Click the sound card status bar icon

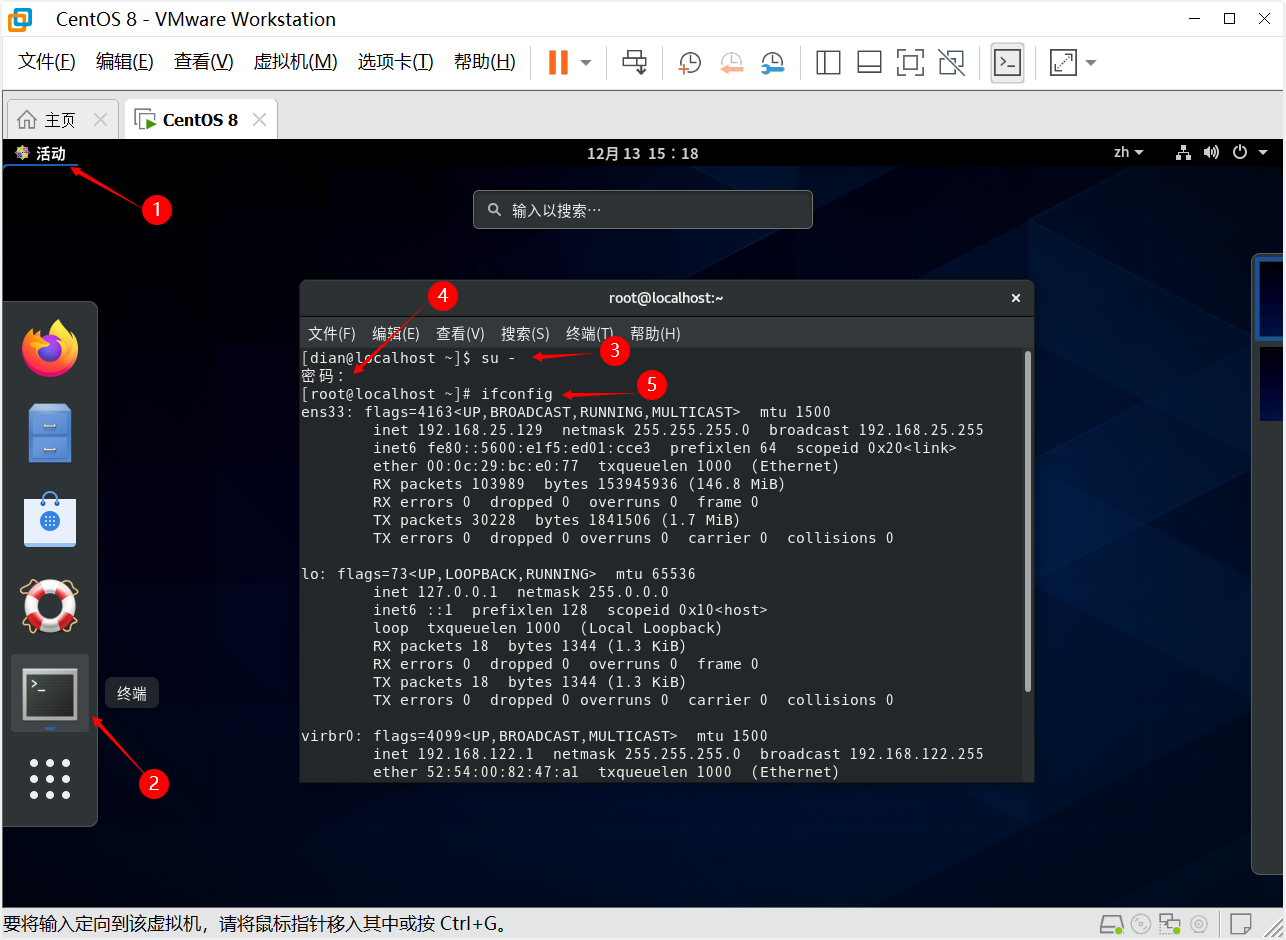(1199, 924)
